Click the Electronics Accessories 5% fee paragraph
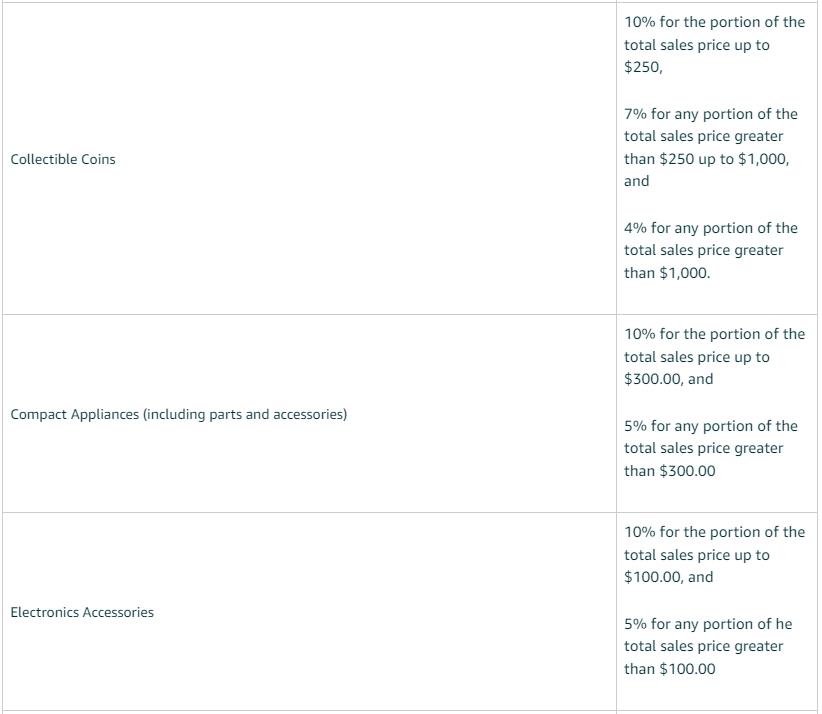The image size is (822, 714). coord(711,646)
